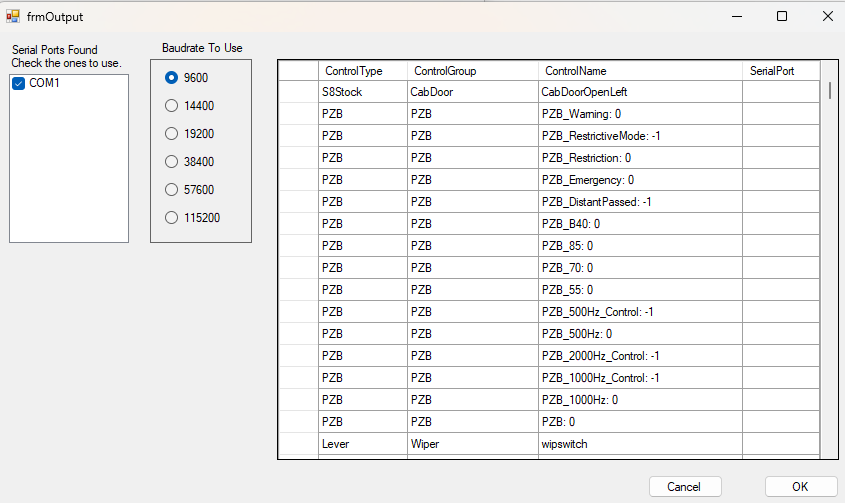Click the ControlGroup column header

tap(472, 71)
